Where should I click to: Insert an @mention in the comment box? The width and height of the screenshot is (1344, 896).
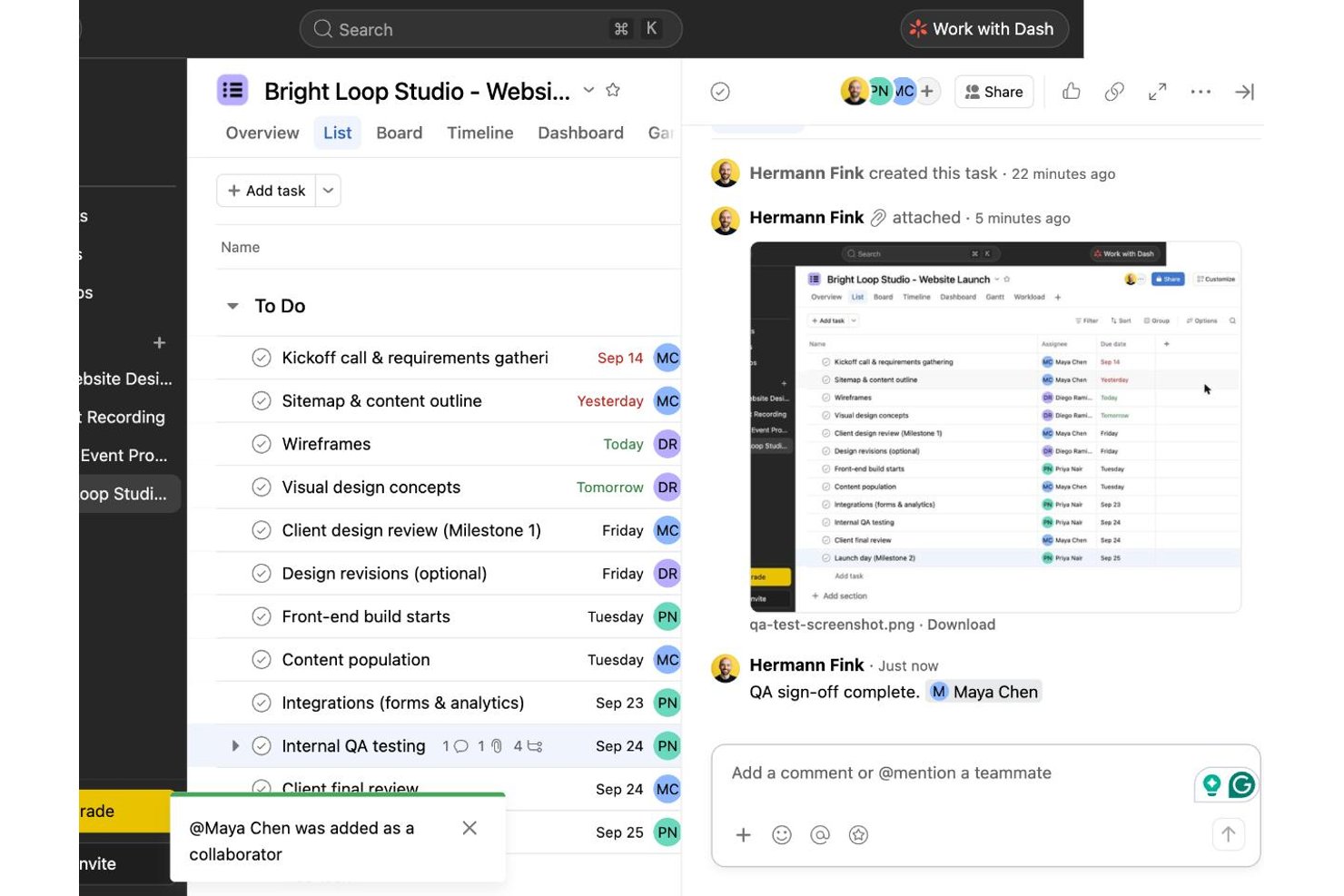820,835
